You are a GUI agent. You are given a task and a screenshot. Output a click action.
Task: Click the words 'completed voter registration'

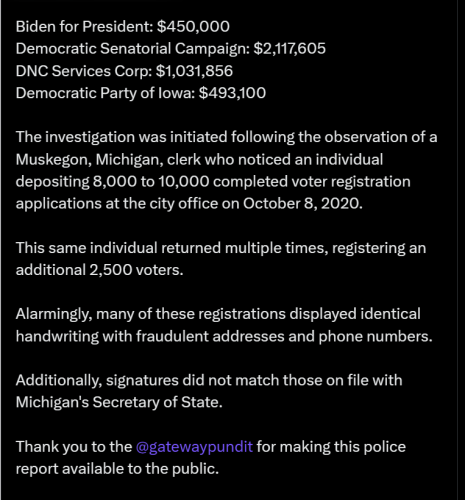[x=312, y=182]
